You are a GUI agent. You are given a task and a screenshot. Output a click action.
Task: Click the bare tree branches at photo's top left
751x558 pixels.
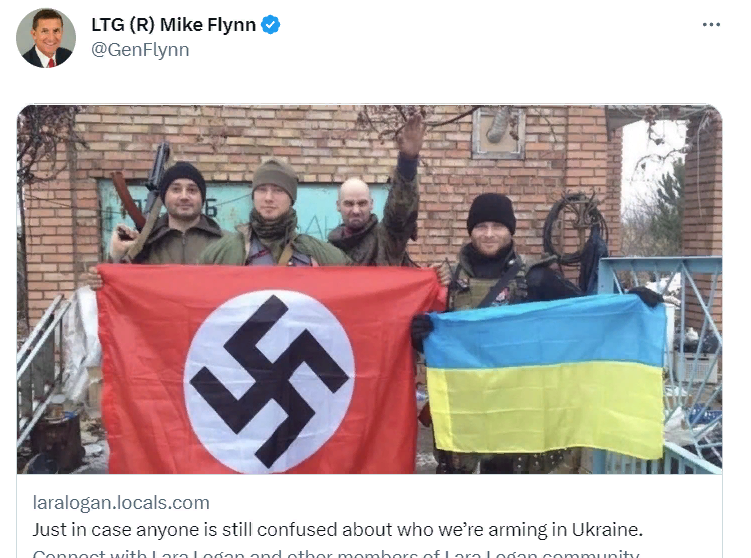46,139
